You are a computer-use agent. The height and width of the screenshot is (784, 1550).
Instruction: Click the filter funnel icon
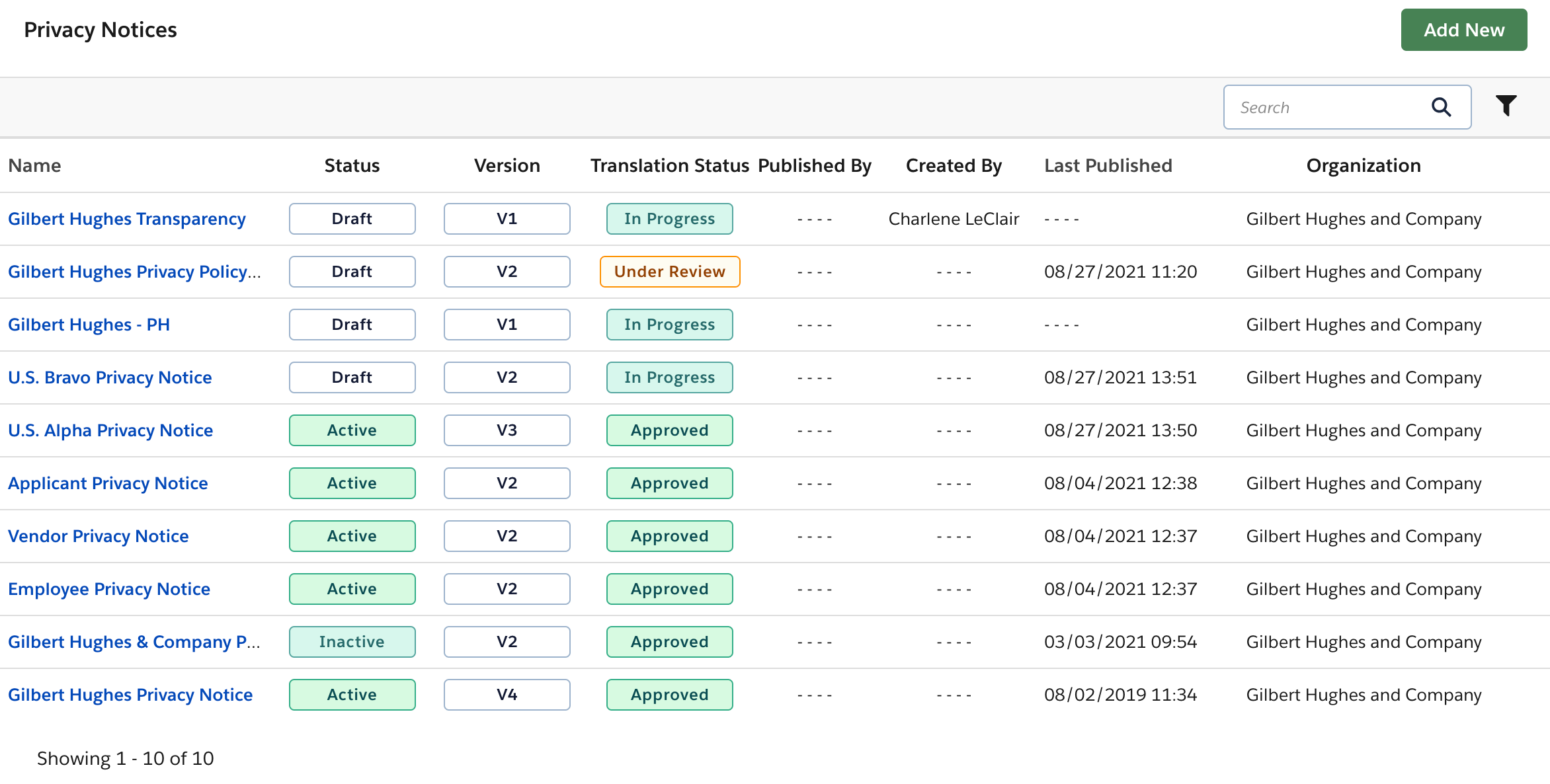click(1506, 106)
